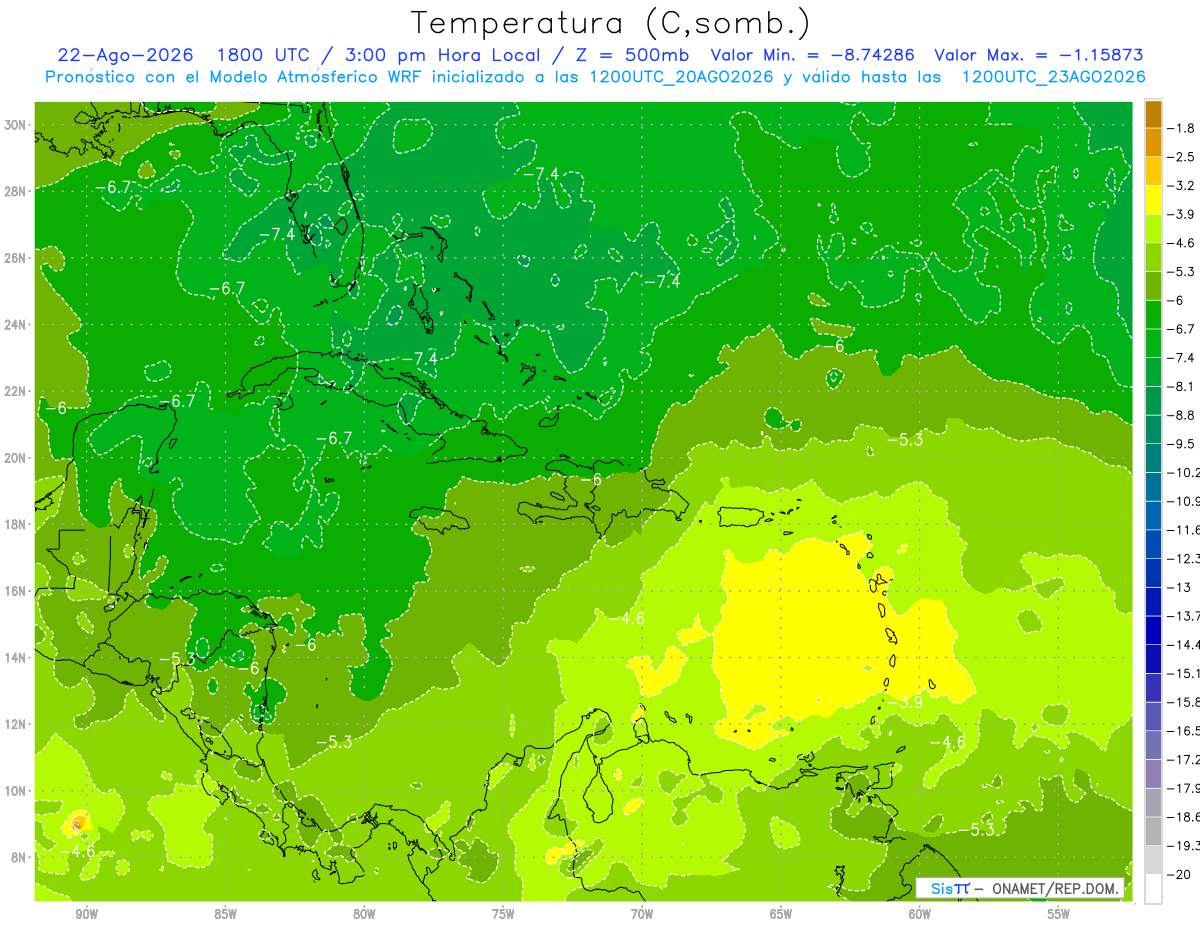Click the orange colorbar swatch between -1.8 and -2.5

point(1153,142)
